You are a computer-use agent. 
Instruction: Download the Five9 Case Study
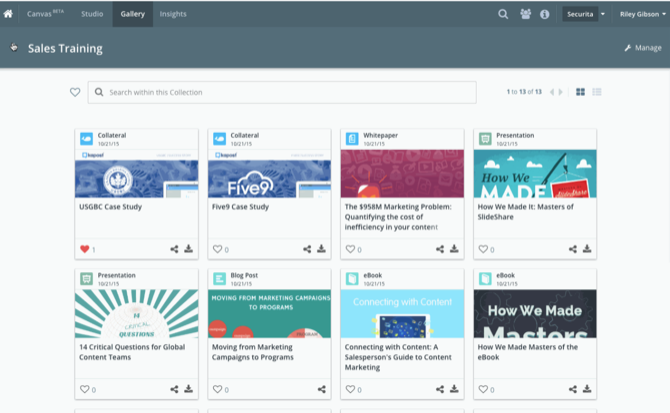click(322, 249)
